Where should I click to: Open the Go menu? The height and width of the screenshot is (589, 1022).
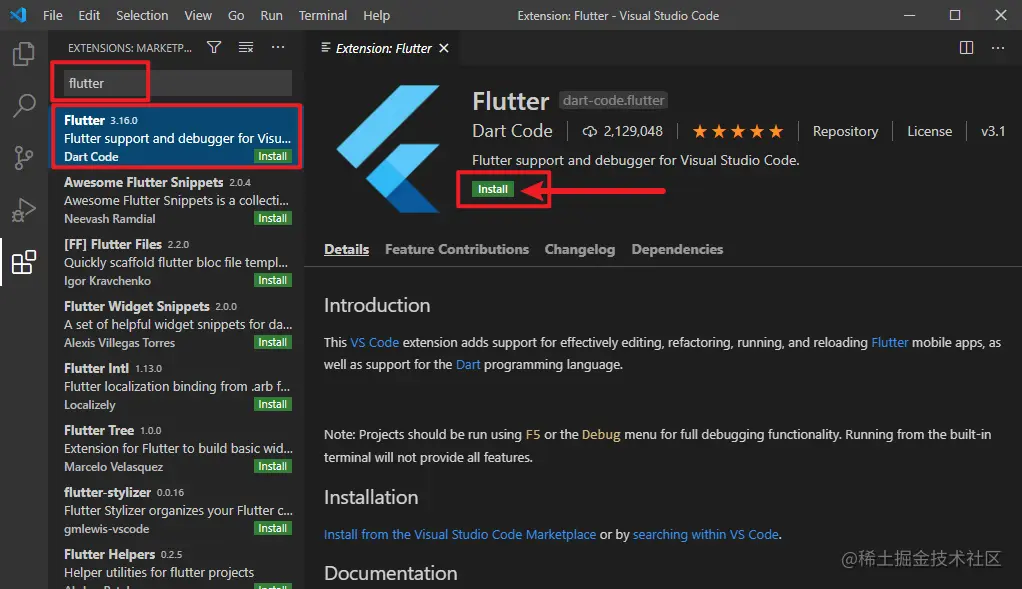point(236,15)
